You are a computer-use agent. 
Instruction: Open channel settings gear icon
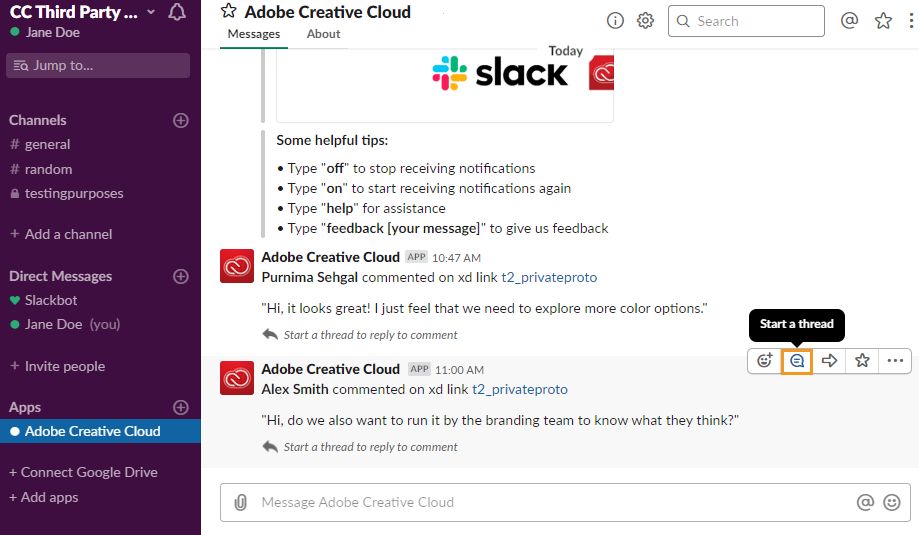(646, 21)
